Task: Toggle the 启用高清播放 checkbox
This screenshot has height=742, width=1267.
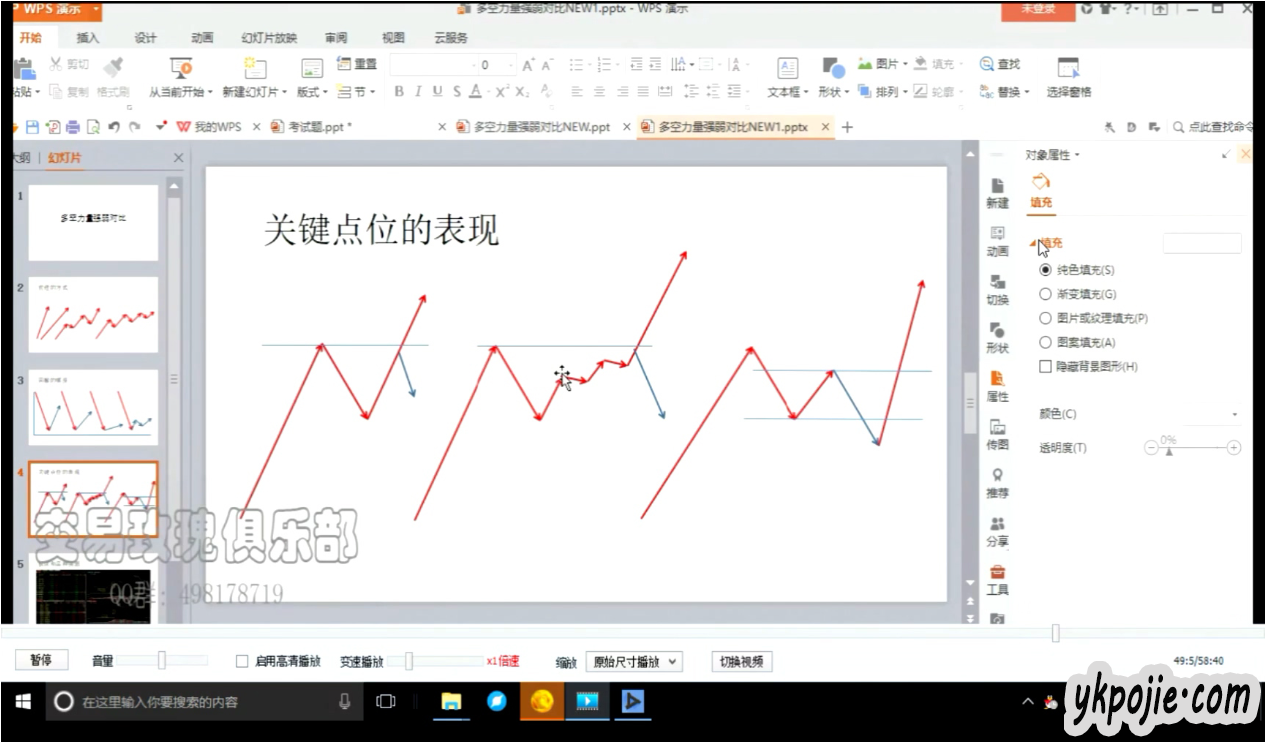Action: click(x=242, y=661)
